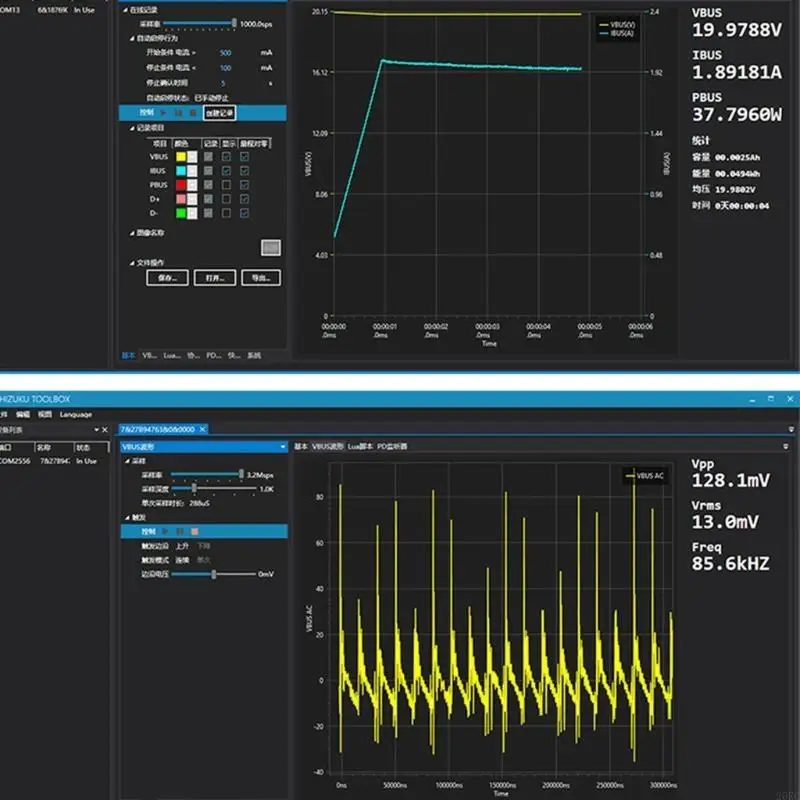Click the pause icon in the upper recording control row
Image resolution: width=800 pixels, height=800 pixels.
coord(179,113)
